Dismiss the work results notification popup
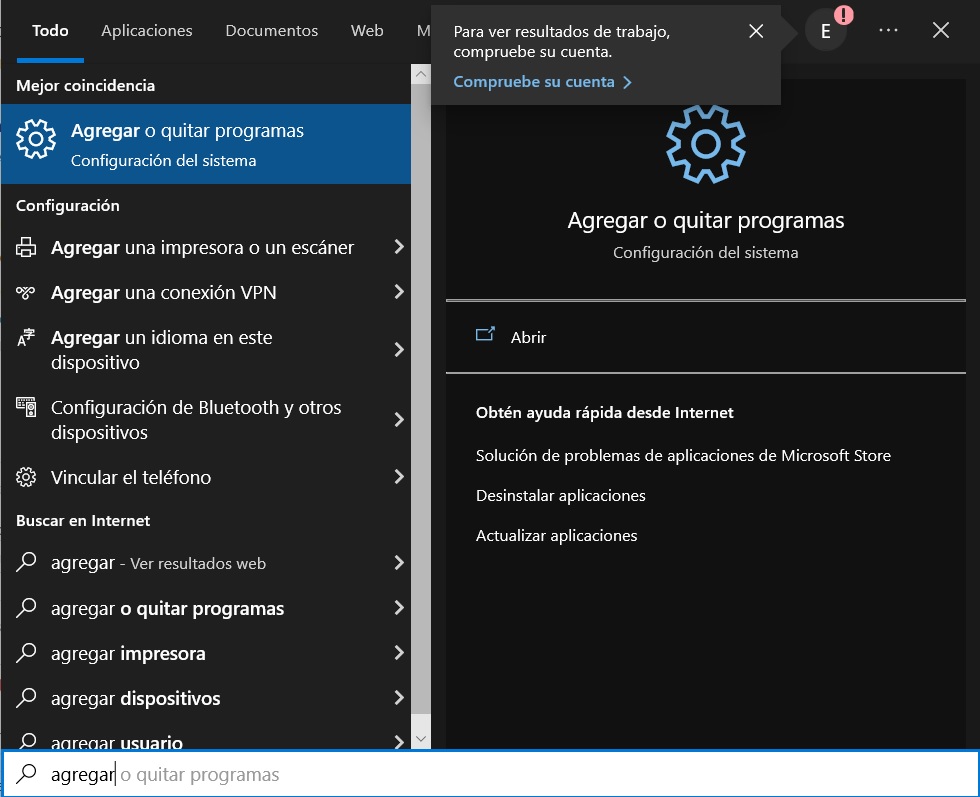 point(756,31)
